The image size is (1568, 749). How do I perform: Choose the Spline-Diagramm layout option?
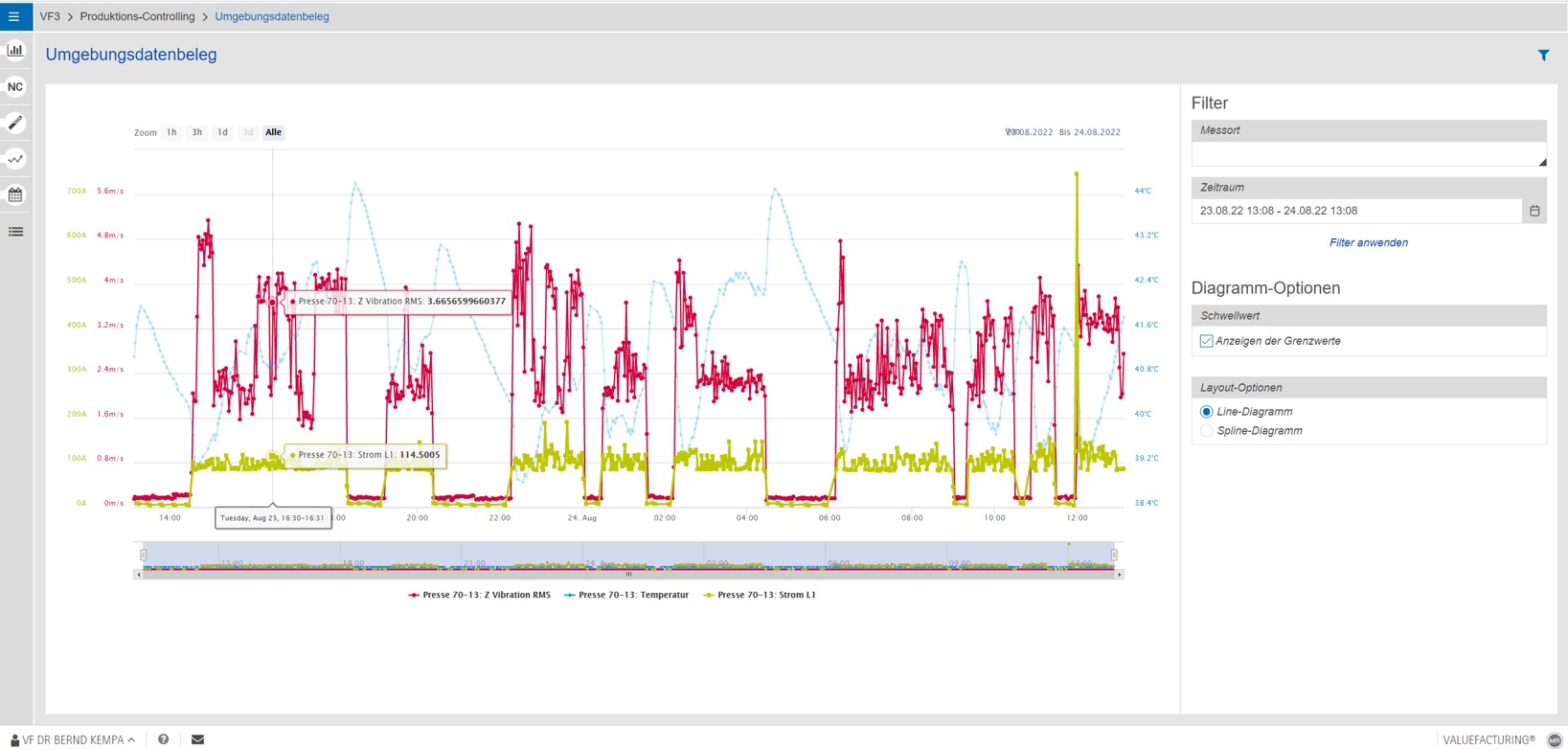(x=1206, y=431)
